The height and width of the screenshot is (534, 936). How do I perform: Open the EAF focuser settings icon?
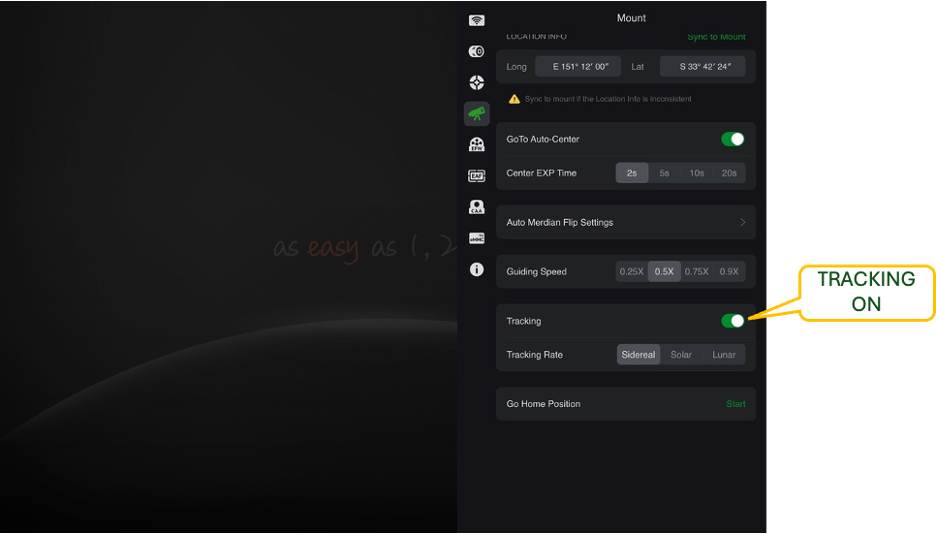coord(477,176)
